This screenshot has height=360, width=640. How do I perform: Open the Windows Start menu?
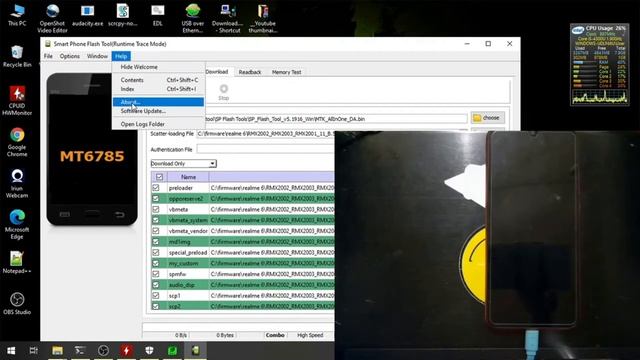[11, 351]
